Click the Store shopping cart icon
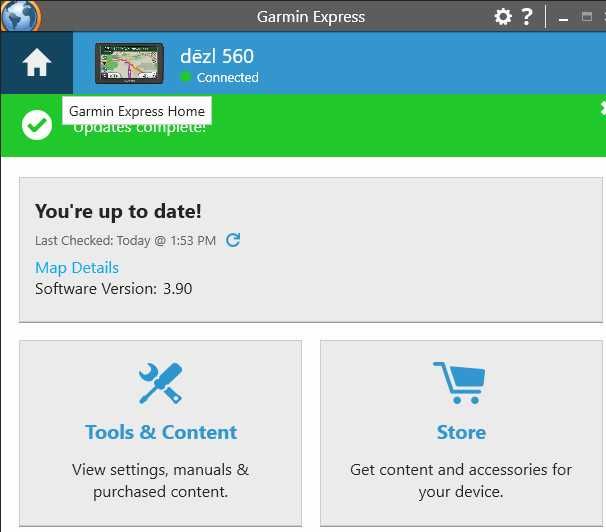This screenshot has height=532, width=606. tap(459, 383)
